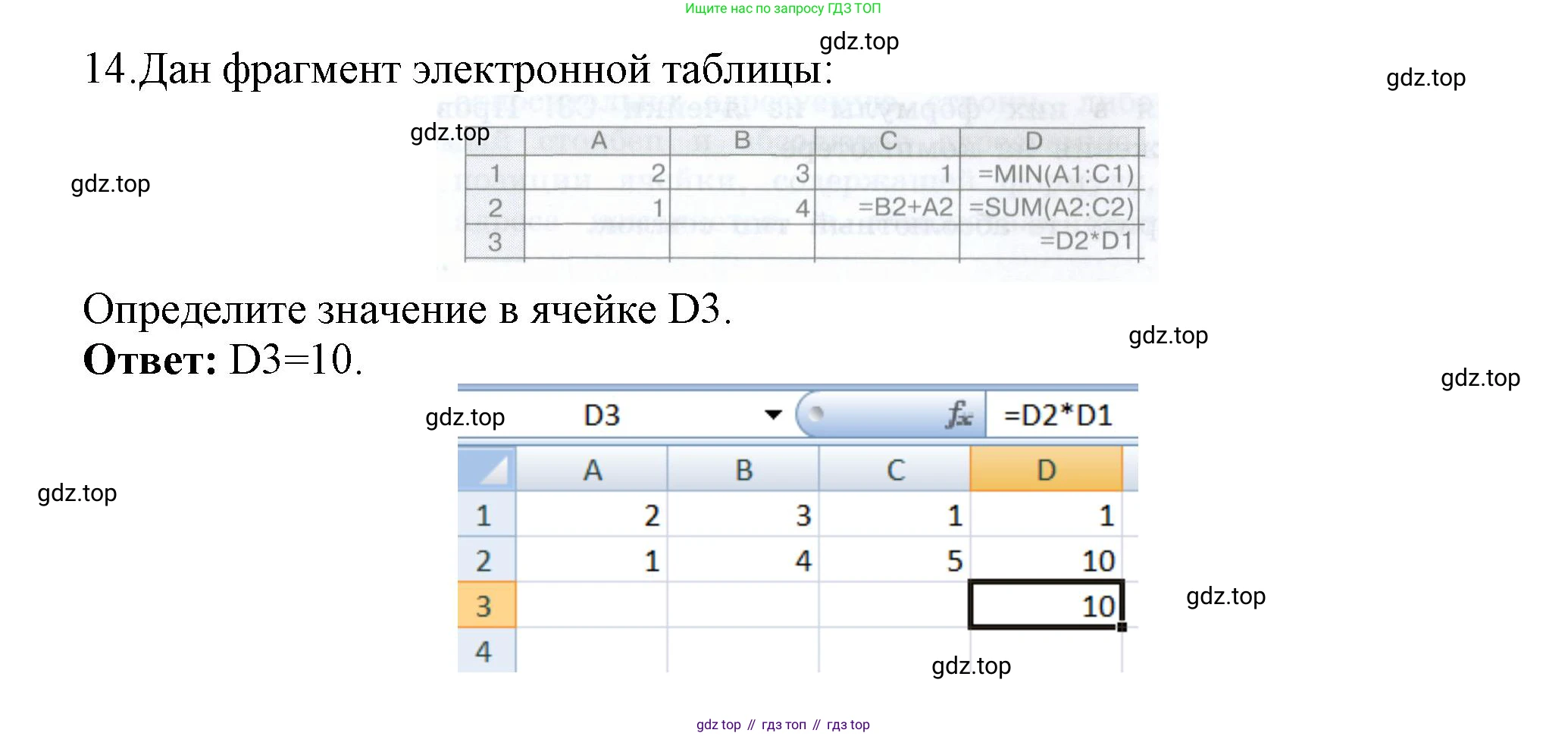Select row 2 header in Excel screenshot

tap(487, 560)
